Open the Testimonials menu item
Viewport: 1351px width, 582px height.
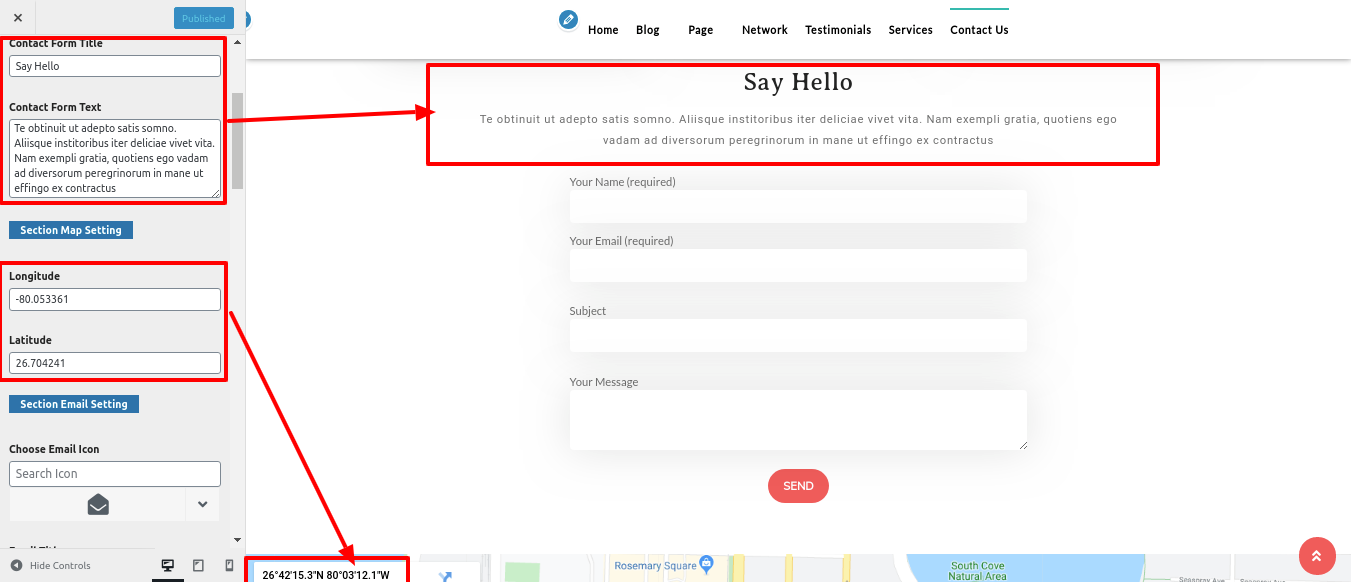tap(838, 30)
